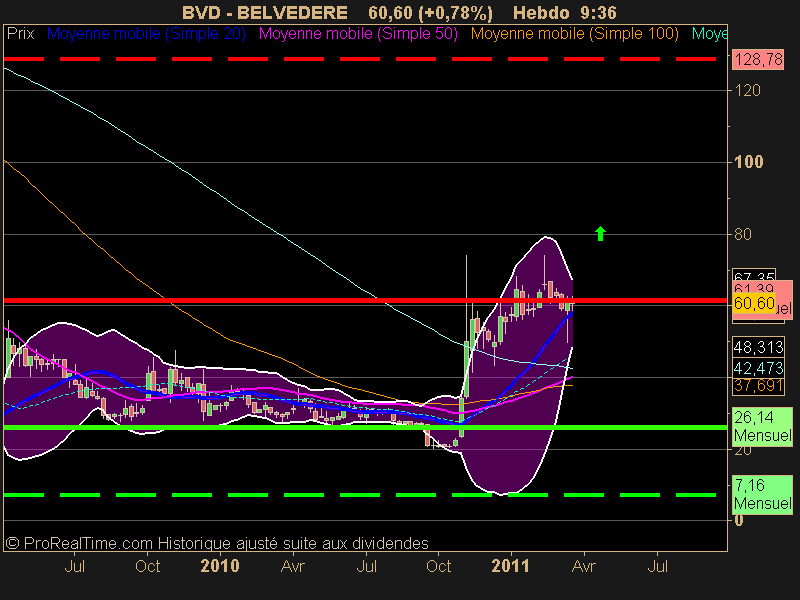Select Moyenne mobile (Simple 20) legend
Viewport: 800px width, 600px height.
point(146,34)
